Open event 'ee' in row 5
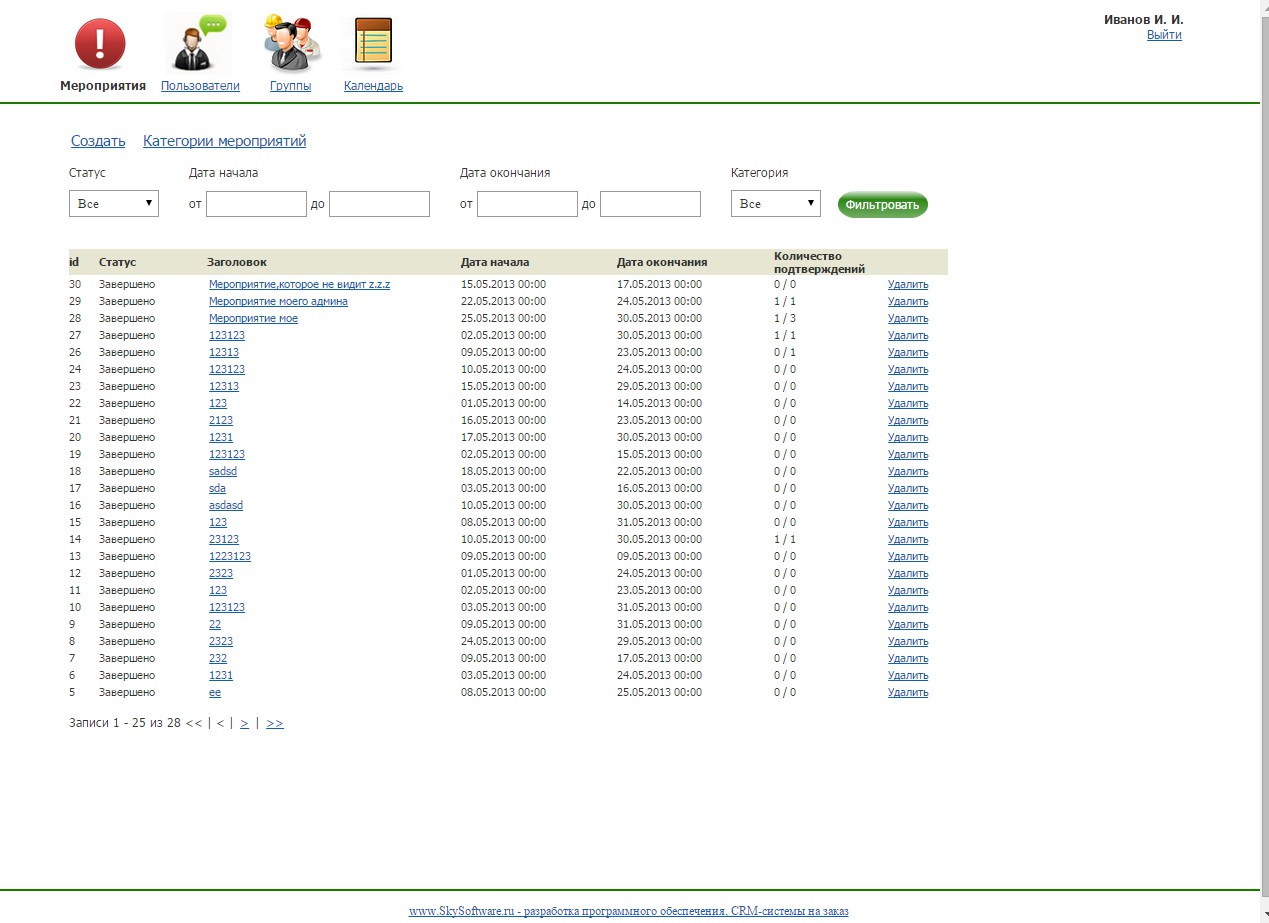This screenshot has height=923, width=1269. [x=215, y=693]
